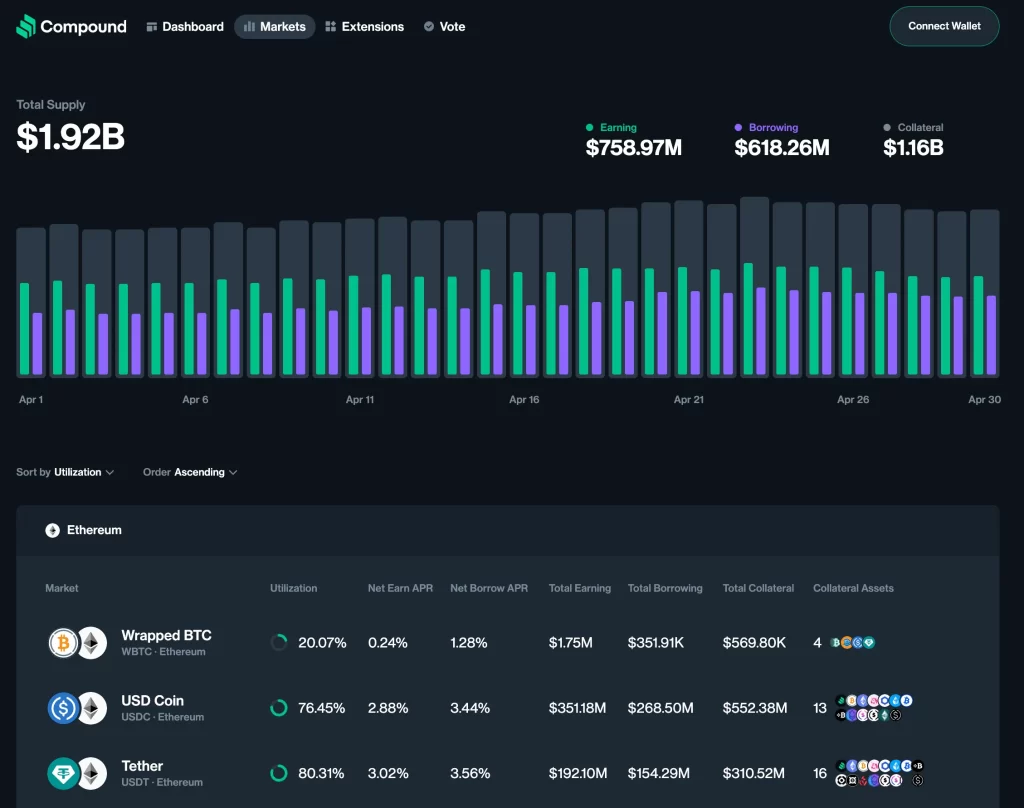
Task: Open the Wrapped BTC market
Action: [x=507, y=643]
